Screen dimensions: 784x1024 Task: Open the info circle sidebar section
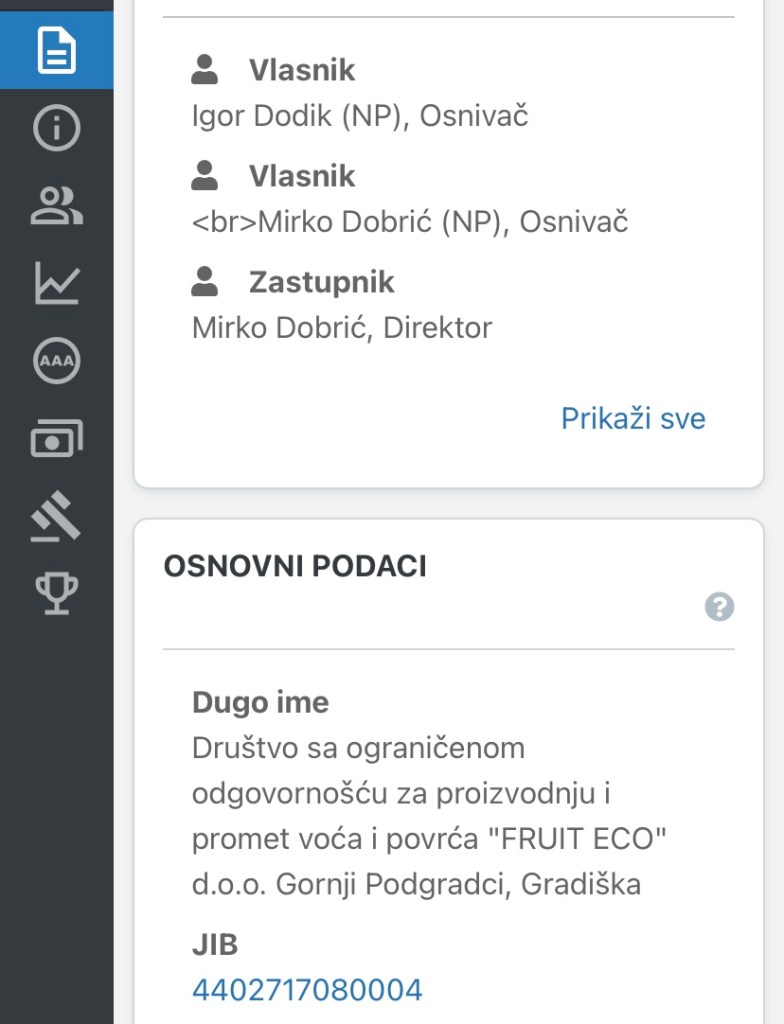(x=56, y=129)
